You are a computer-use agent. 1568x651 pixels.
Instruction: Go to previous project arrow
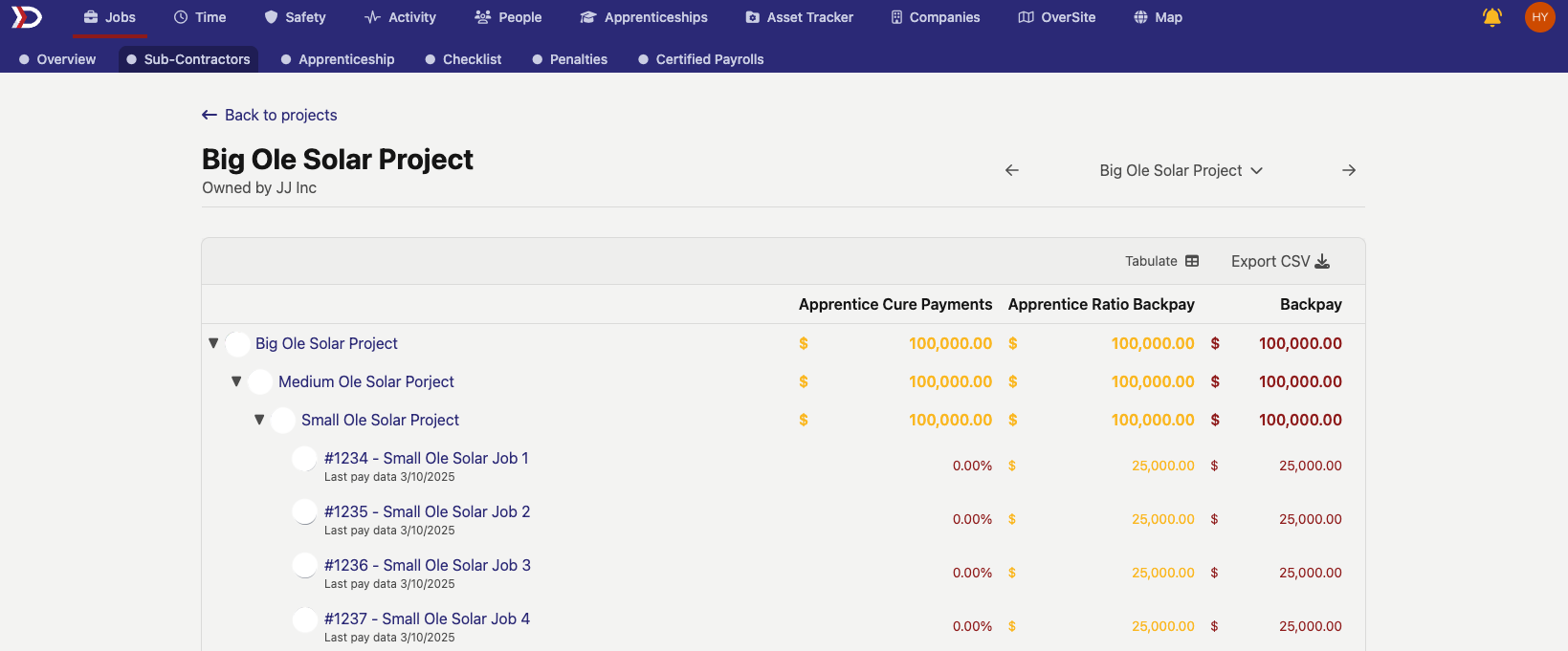(x=1012, y=170)
